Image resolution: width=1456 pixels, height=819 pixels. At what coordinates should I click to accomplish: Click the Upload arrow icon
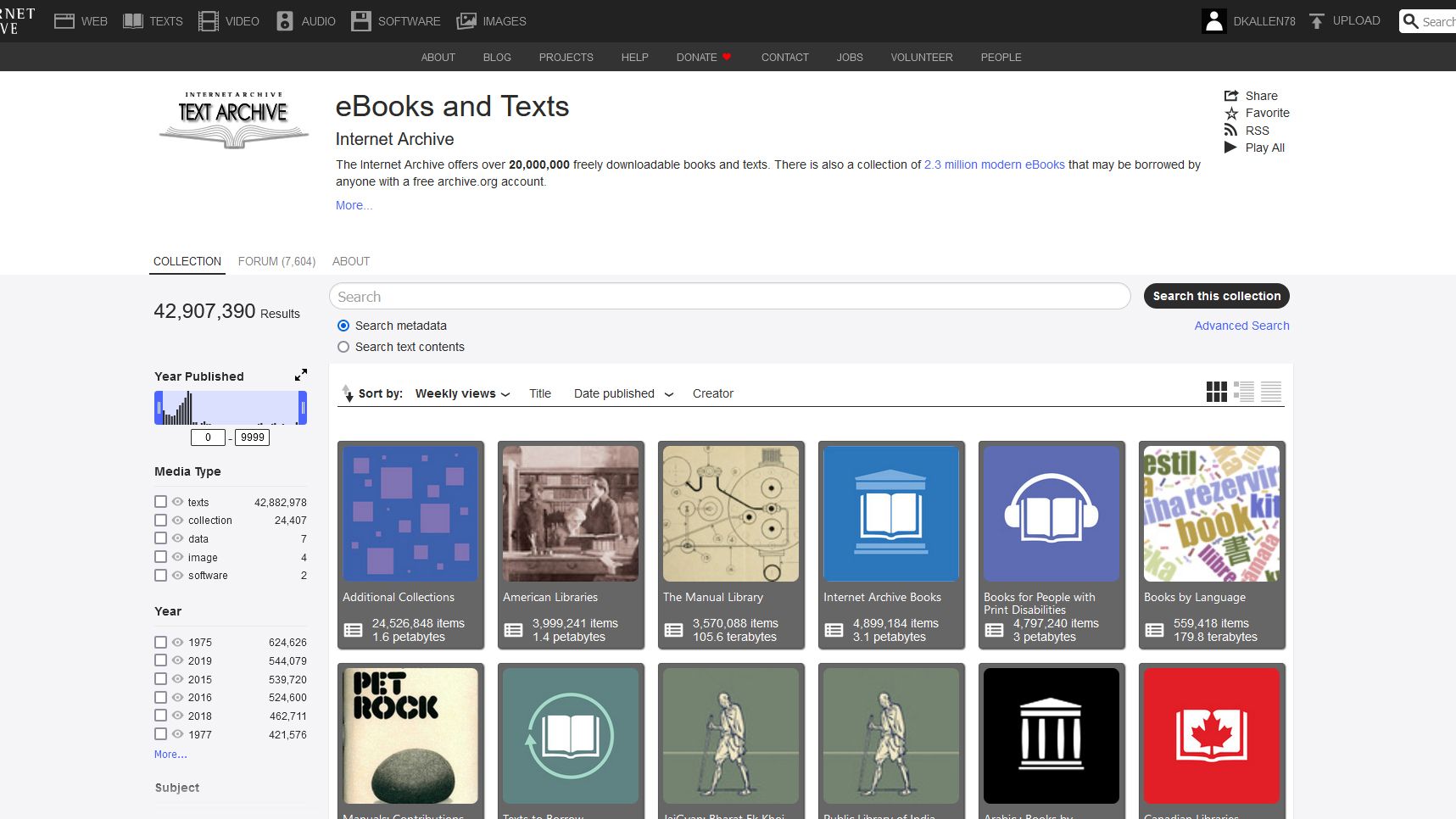(x=1317, y=21)
